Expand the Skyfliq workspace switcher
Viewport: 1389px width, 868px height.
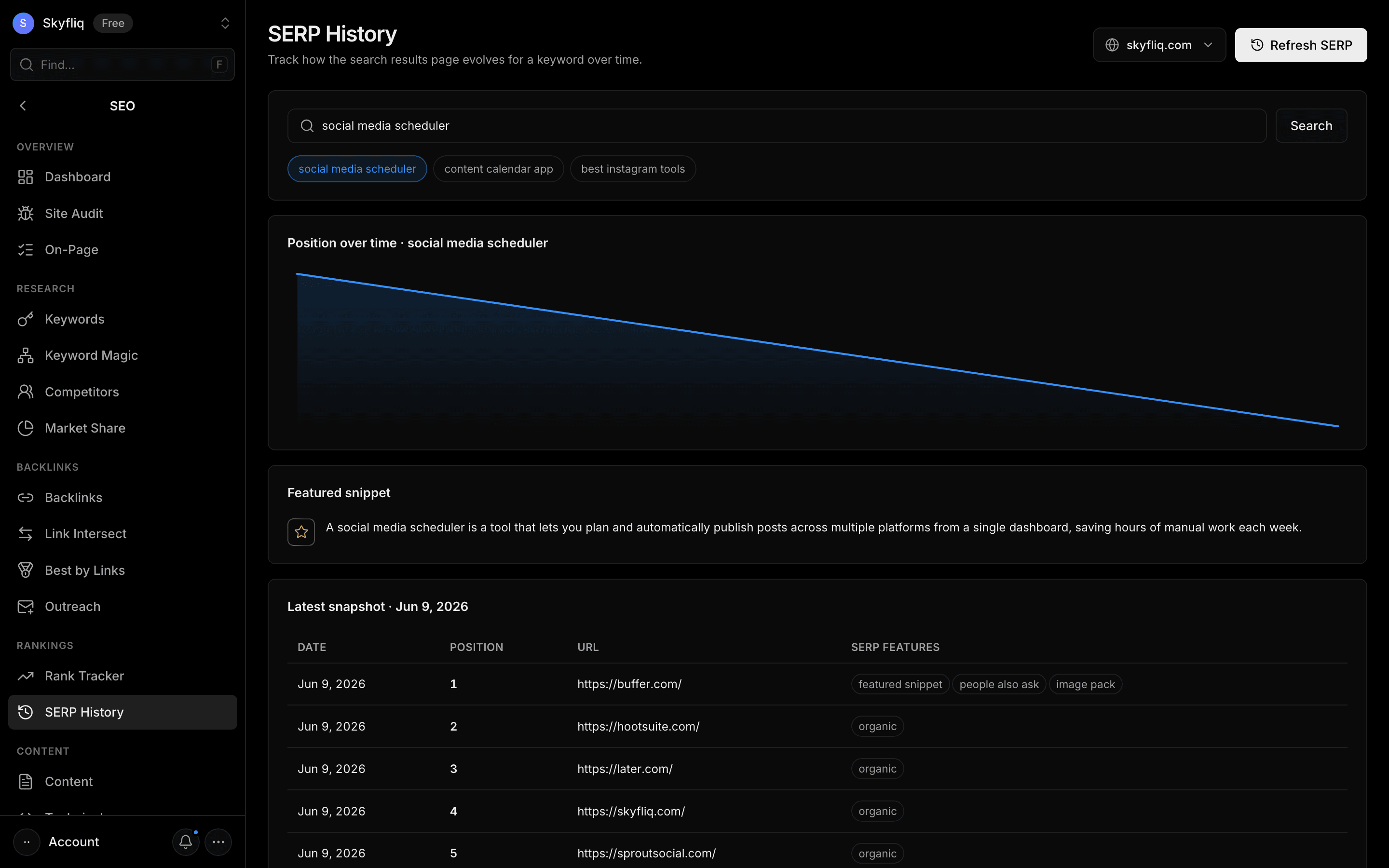point(225,23)
